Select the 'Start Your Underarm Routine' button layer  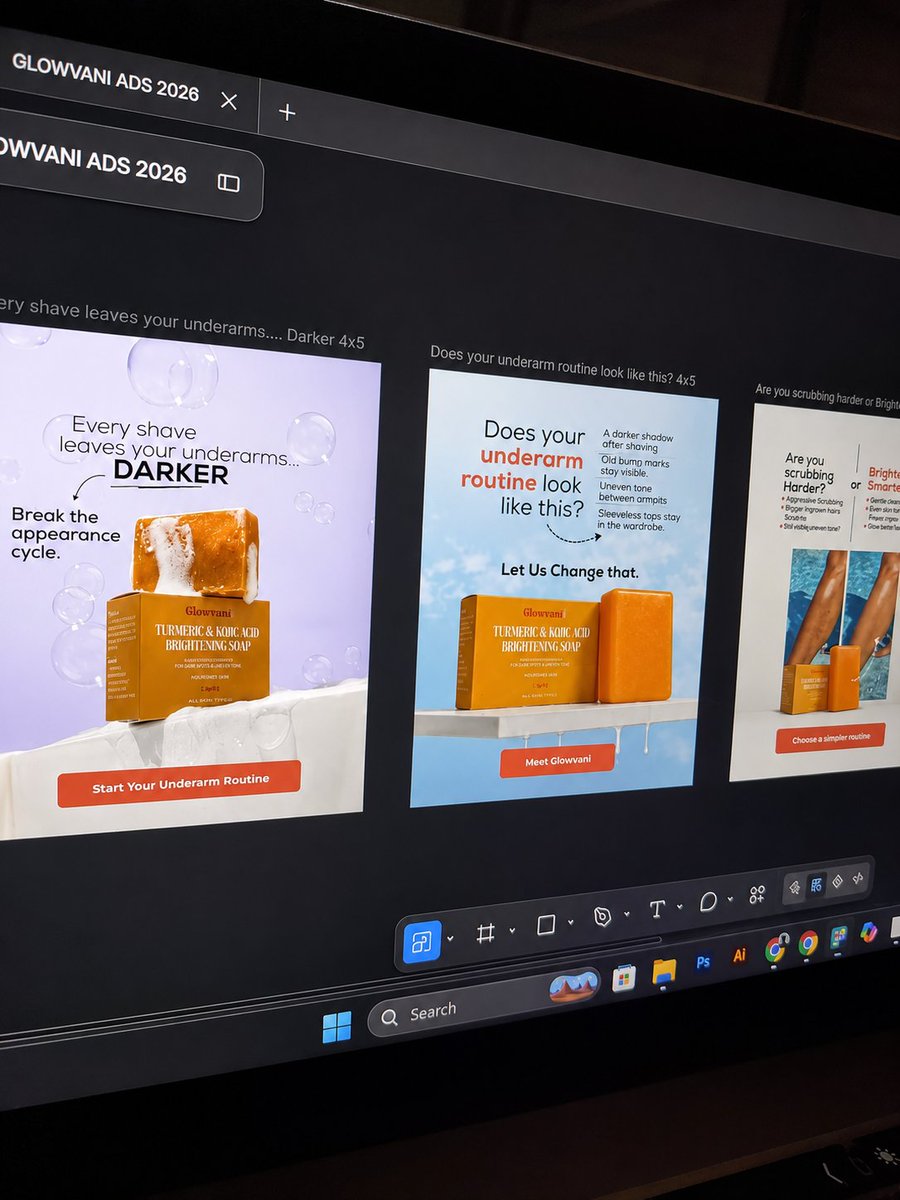pos(180,783)
